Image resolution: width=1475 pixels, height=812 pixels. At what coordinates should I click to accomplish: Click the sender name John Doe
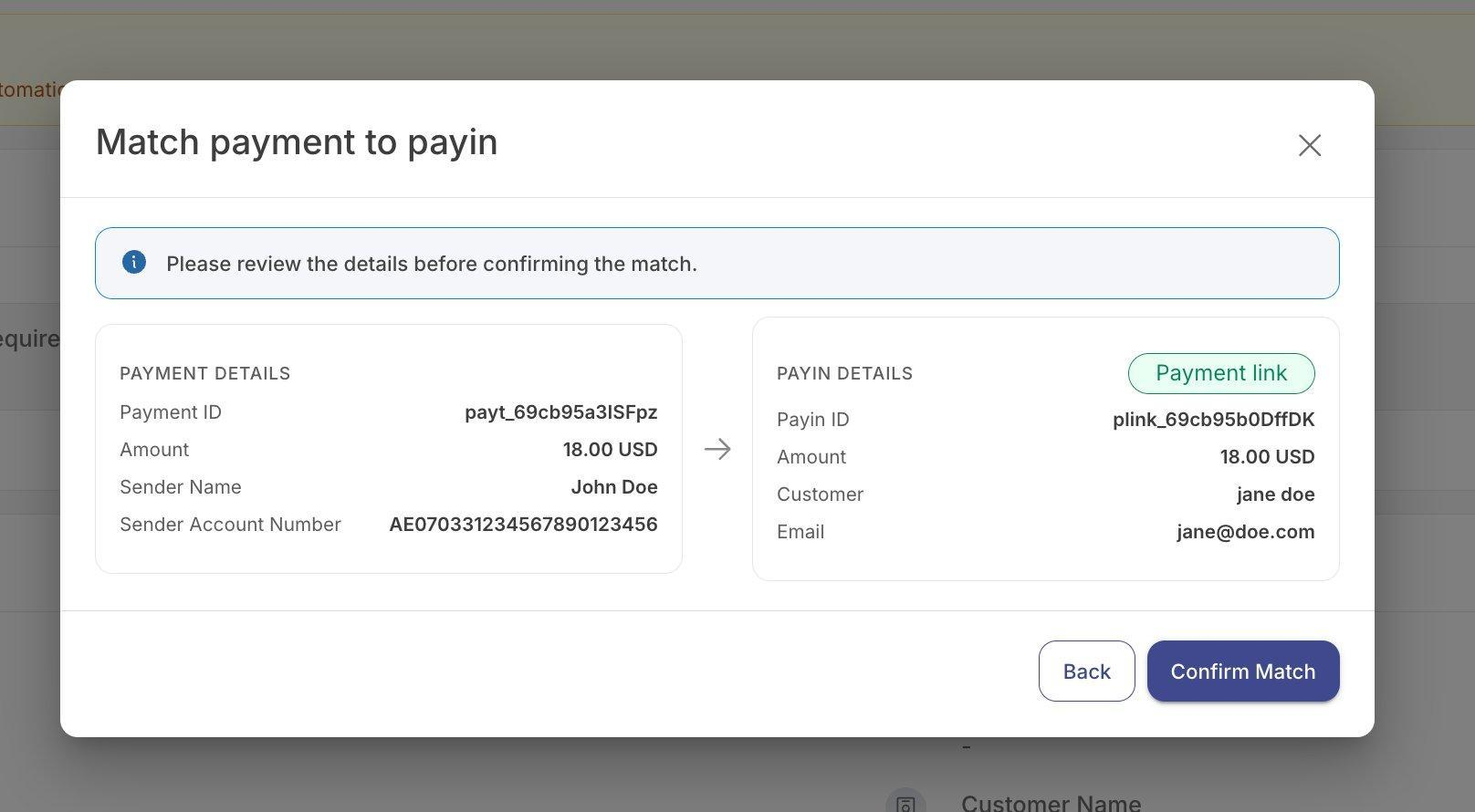tap(614, 487)
